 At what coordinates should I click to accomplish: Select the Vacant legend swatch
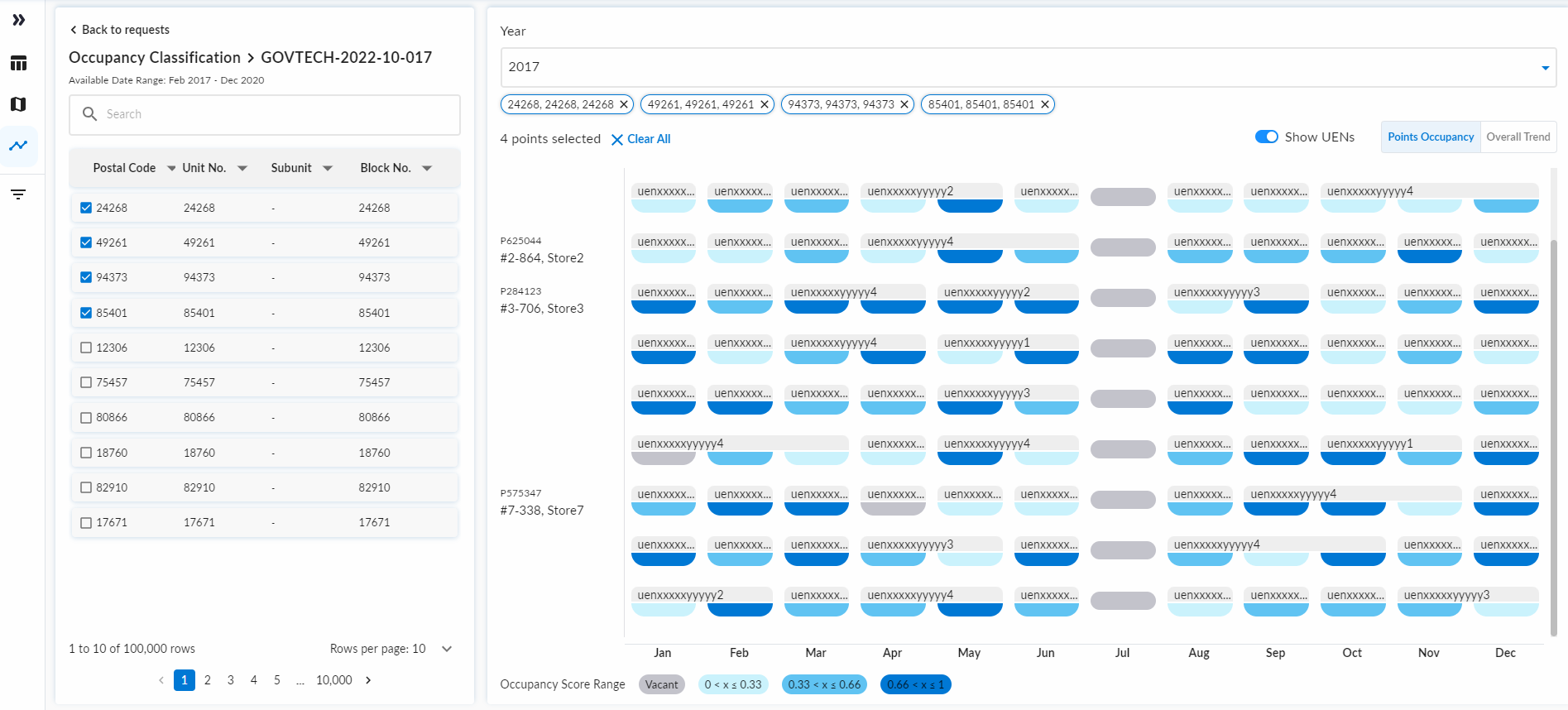click(661, 684)
